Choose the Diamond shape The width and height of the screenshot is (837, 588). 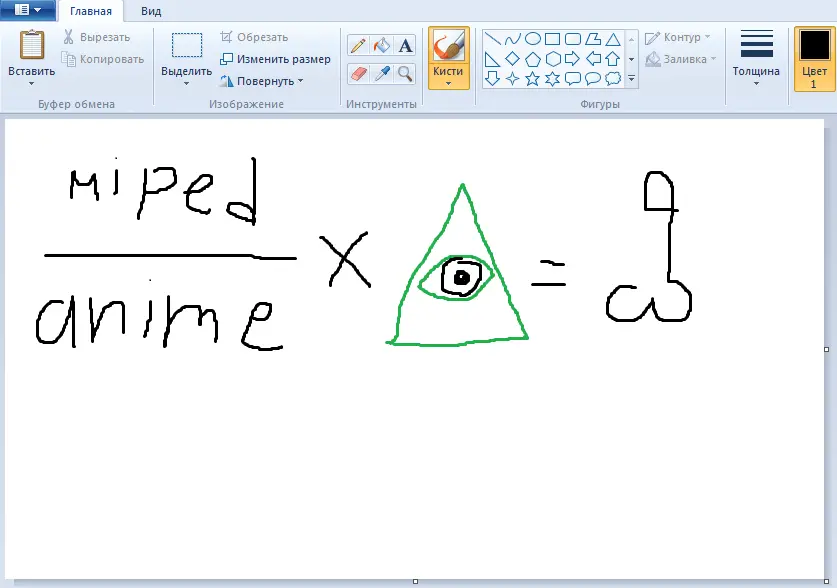click(512, 59)
